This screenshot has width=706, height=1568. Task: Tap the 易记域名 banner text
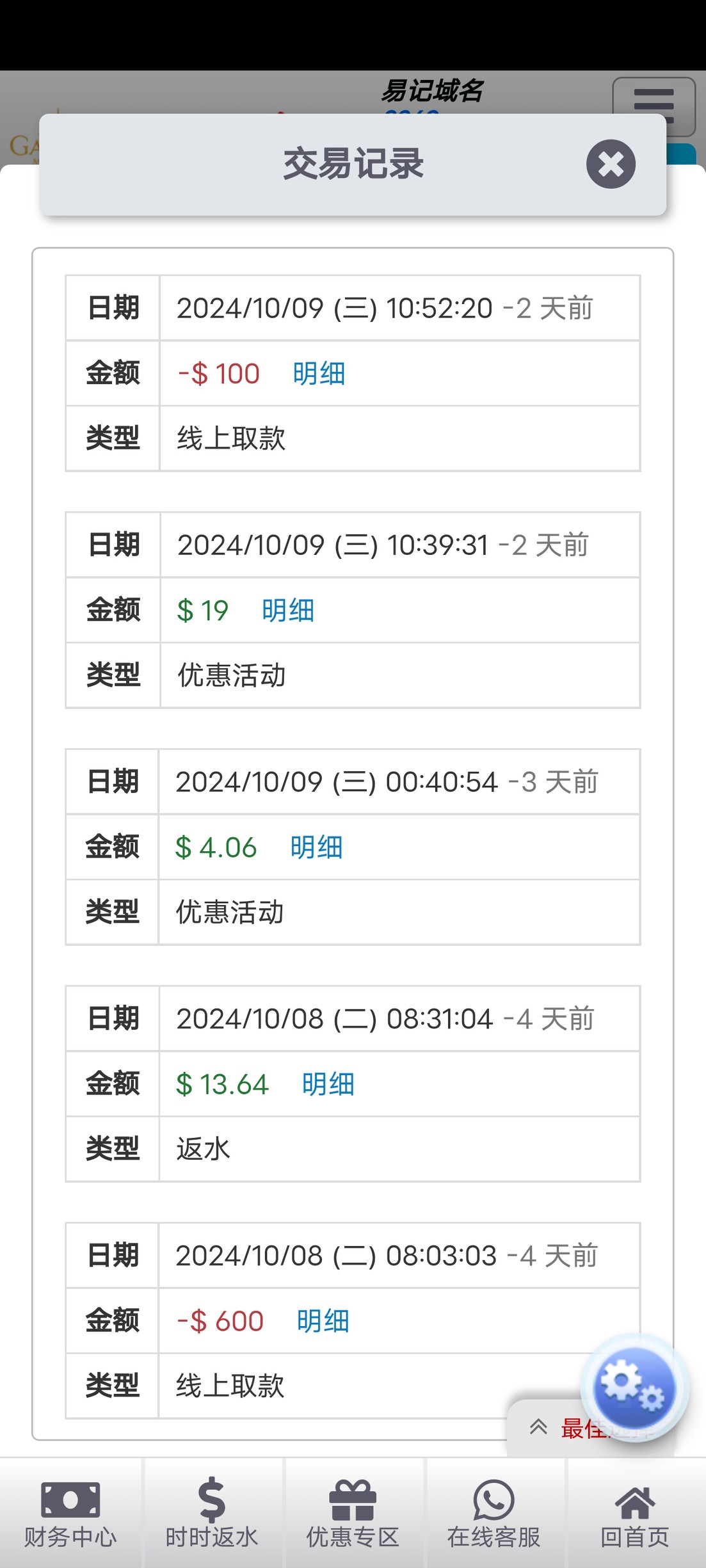[x=432, y=91]
